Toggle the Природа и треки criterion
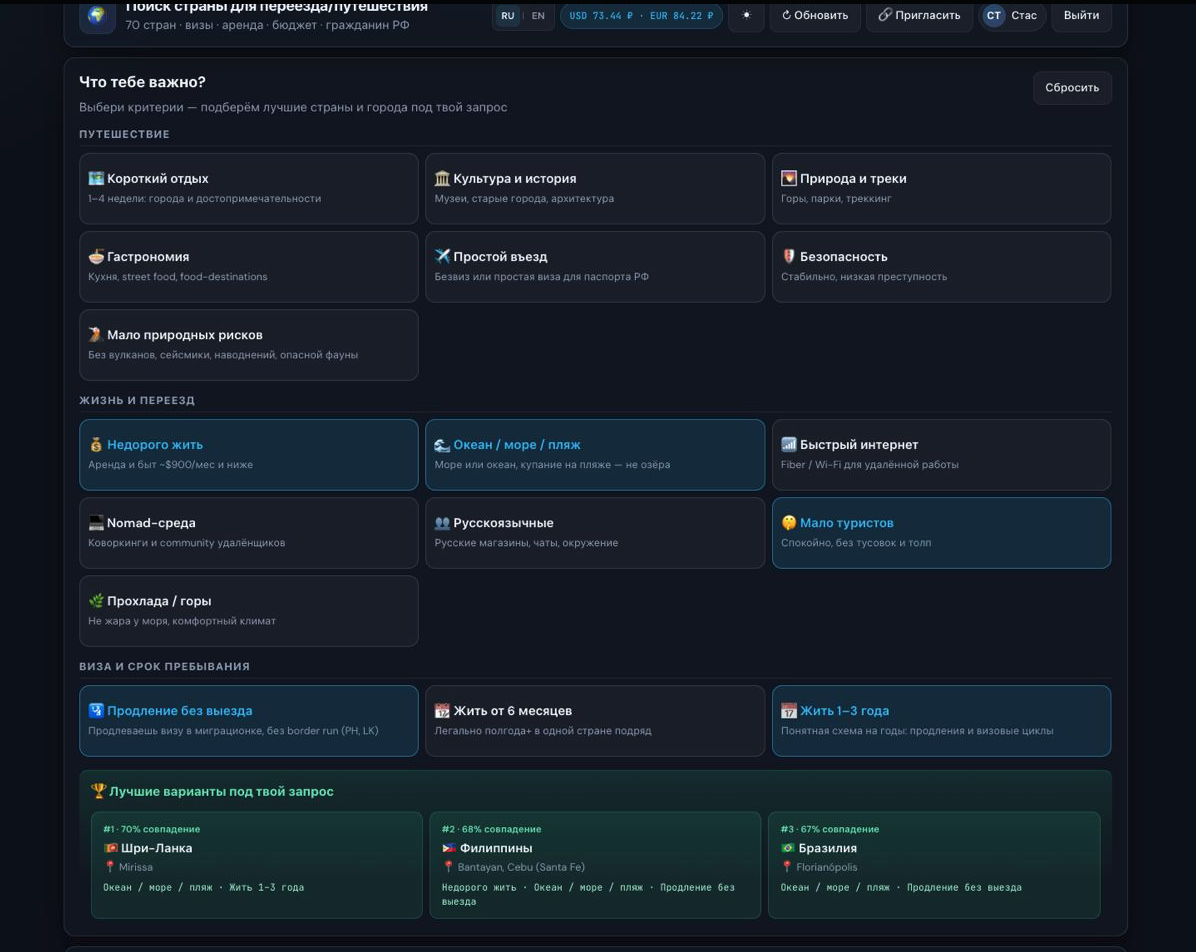This screenshot has width=1196, height=952. pos(941,188)
